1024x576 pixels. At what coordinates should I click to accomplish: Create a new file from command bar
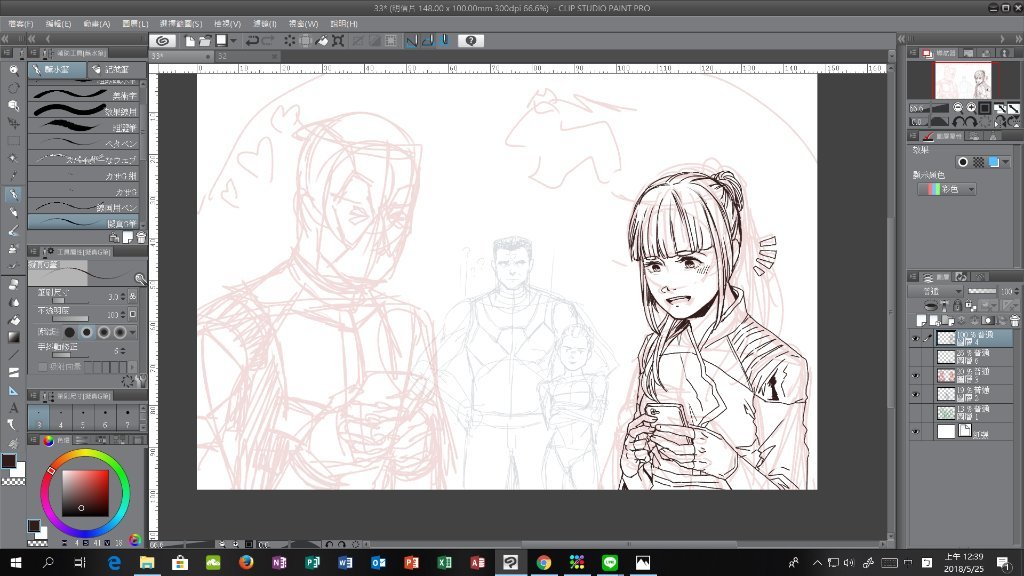coord(189,40)
